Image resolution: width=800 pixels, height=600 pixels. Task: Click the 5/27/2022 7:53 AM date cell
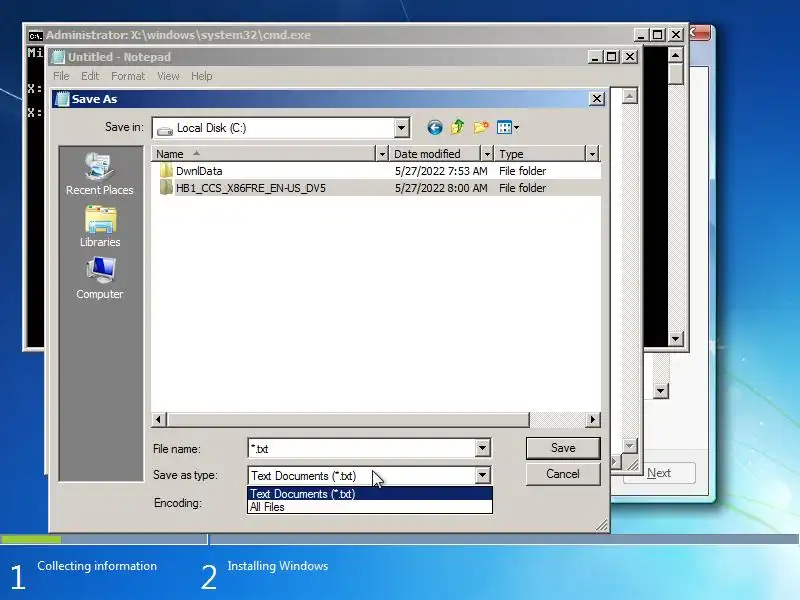[441, 171]
